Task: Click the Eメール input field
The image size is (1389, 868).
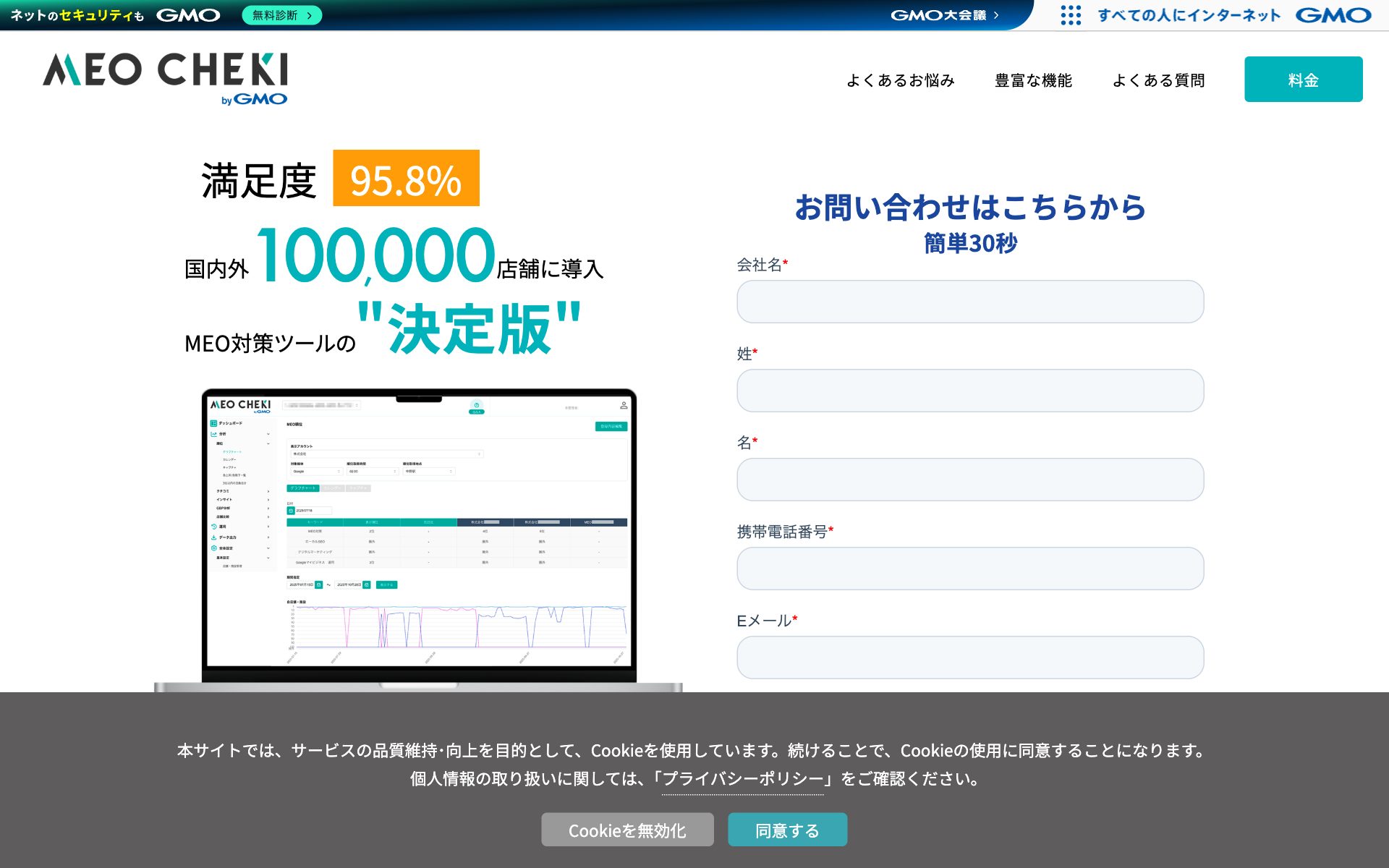Action: pyautogui.click(x=970, y=658)
